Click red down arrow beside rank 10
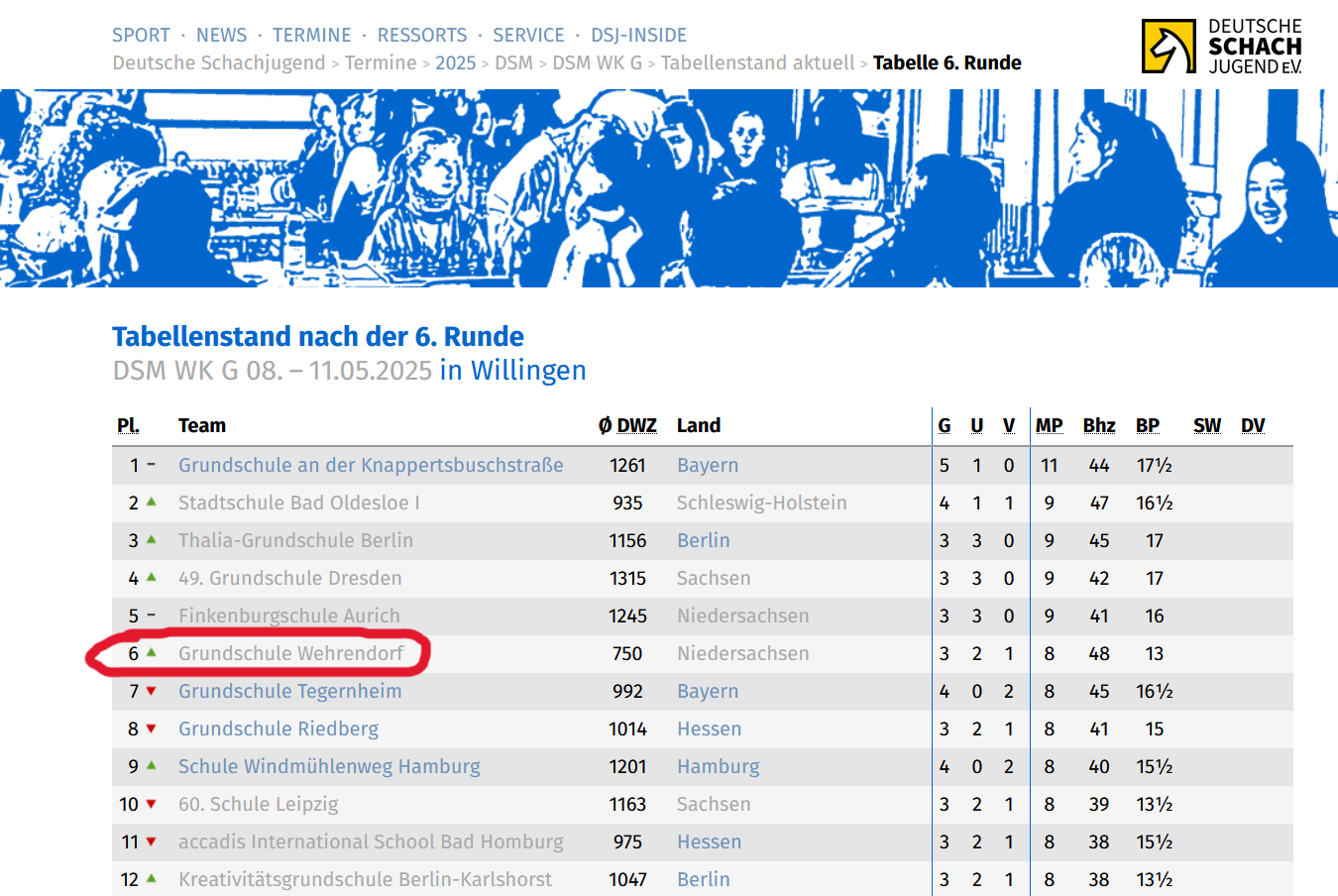1338x896 pixels. (x=152, y=804)
